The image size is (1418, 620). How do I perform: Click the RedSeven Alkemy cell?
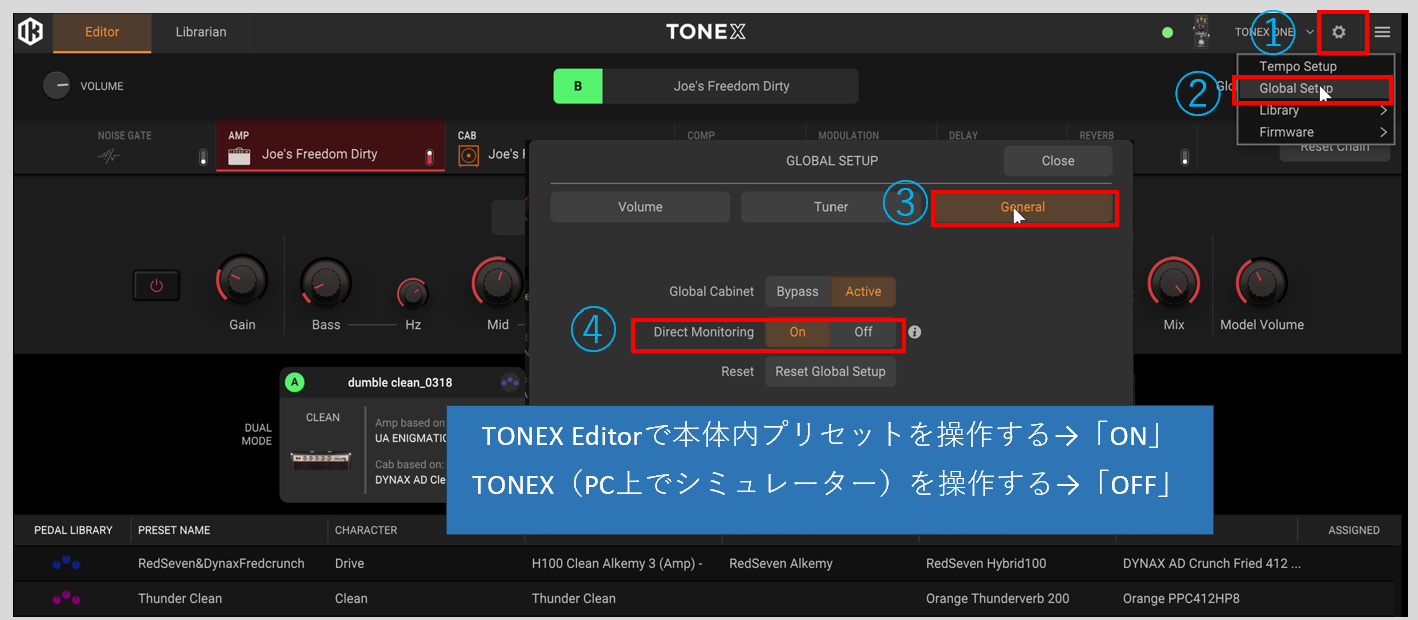(781, 563)
